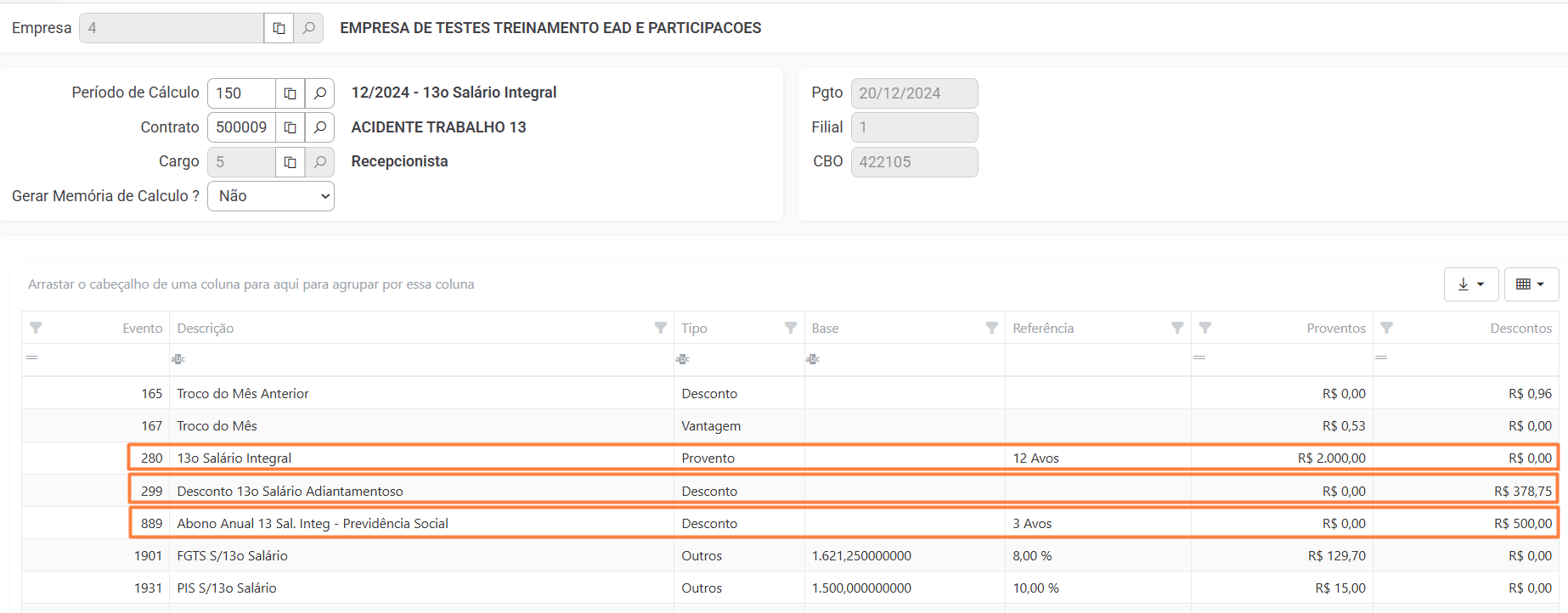Open filter for the Descontos column
Viewport: 1568px width, 613px height.
[1386, 328]
